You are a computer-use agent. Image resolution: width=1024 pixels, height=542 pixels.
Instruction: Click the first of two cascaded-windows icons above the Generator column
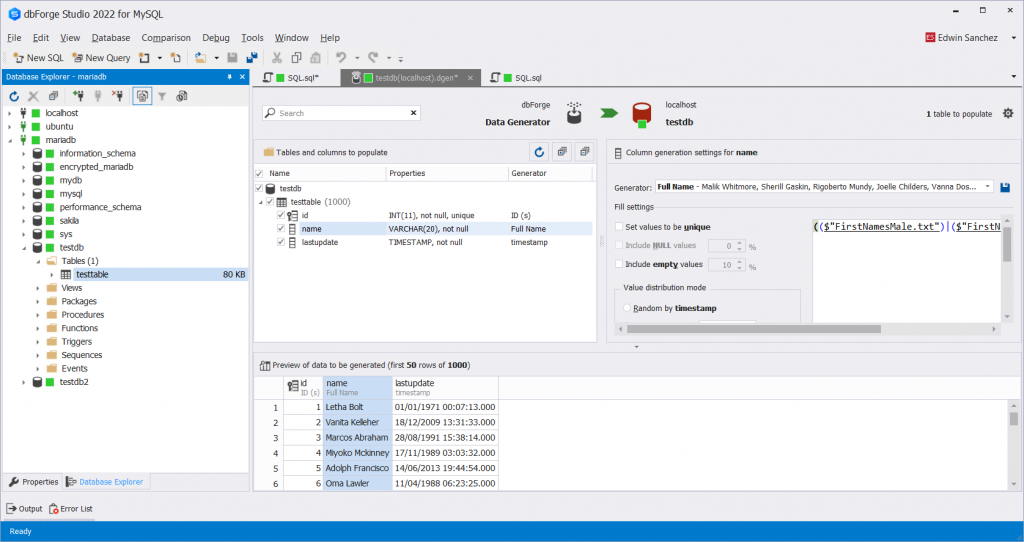tap(562, 152)
